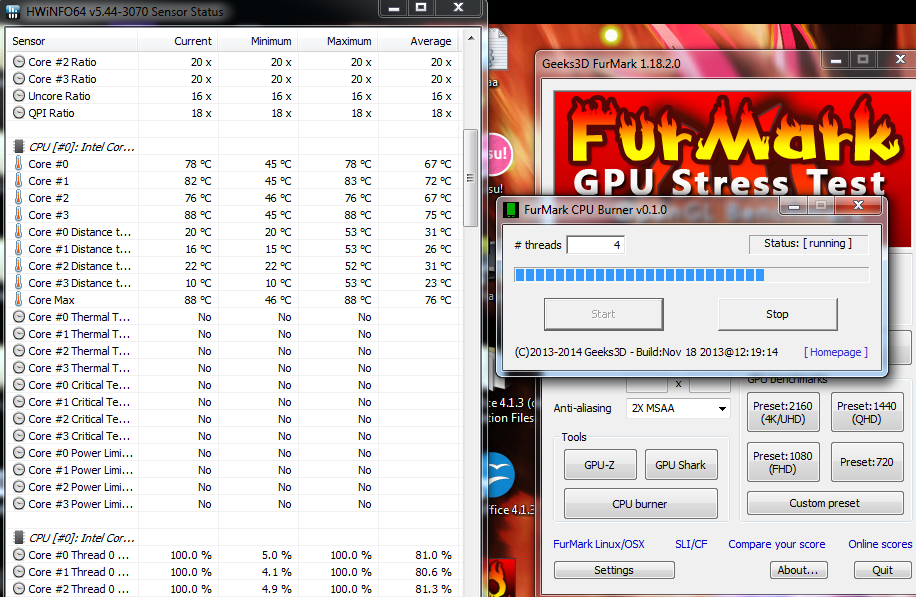Click the CPU Burner progress bar
Screen dimensions: 916x597
(x=691, y=275)
